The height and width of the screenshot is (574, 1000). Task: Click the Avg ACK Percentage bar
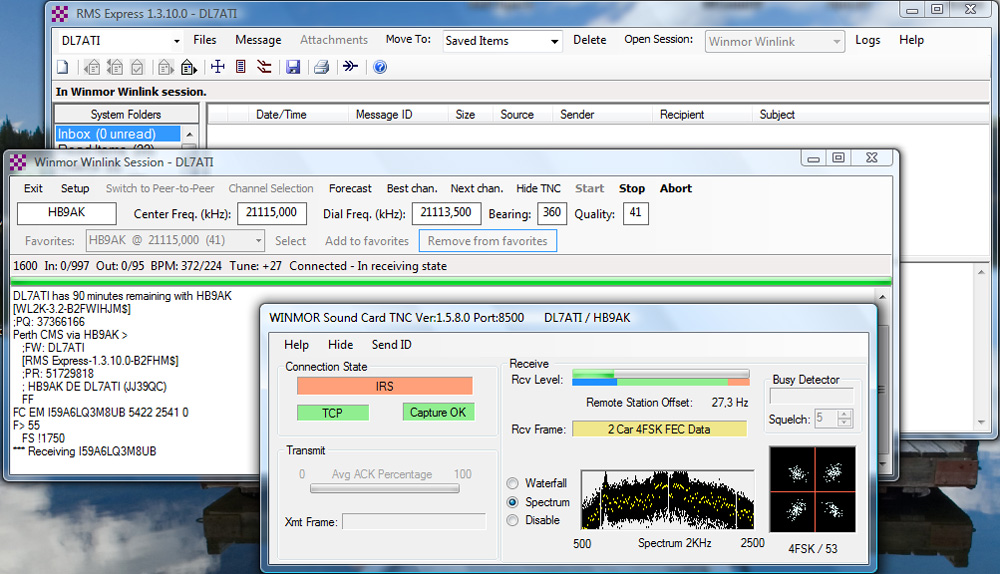[x=385, y=488]
